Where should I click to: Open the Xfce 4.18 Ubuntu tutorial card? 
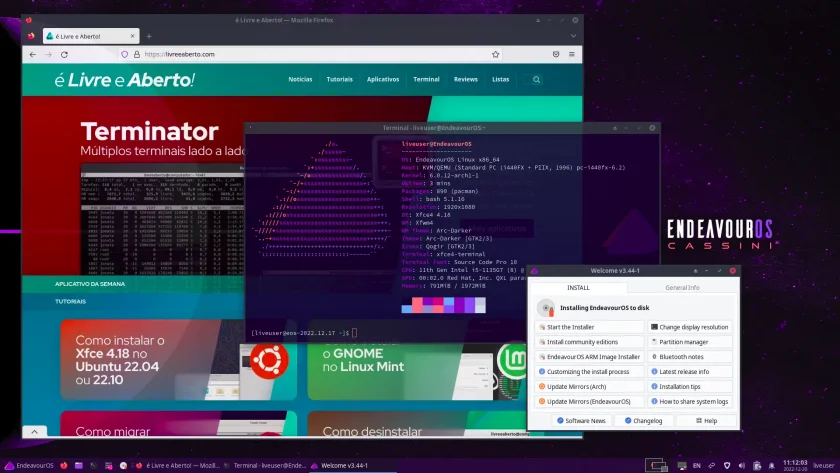click(178, 359)
